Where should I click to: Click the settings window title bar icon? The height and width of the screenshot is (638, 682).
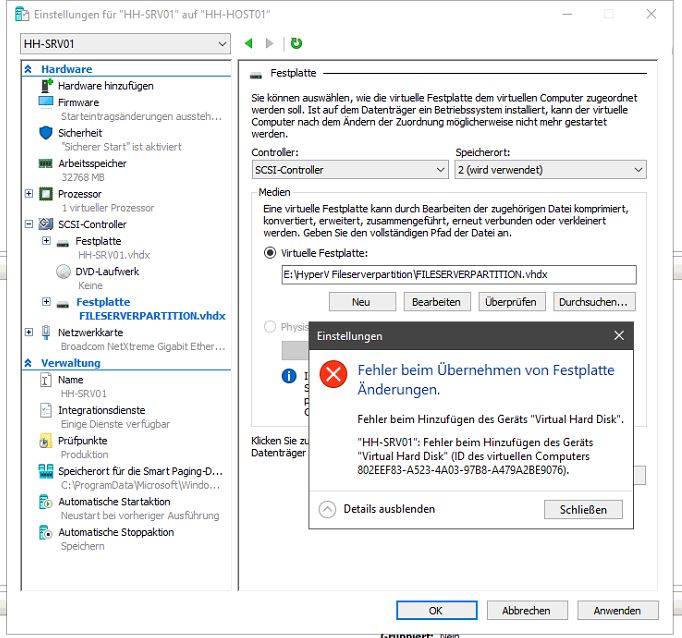click(x=22, y=14)
